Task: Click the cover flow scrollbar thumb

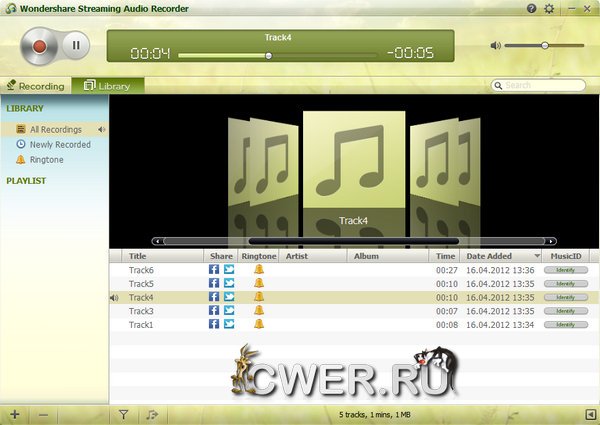Action: [354, 241]
